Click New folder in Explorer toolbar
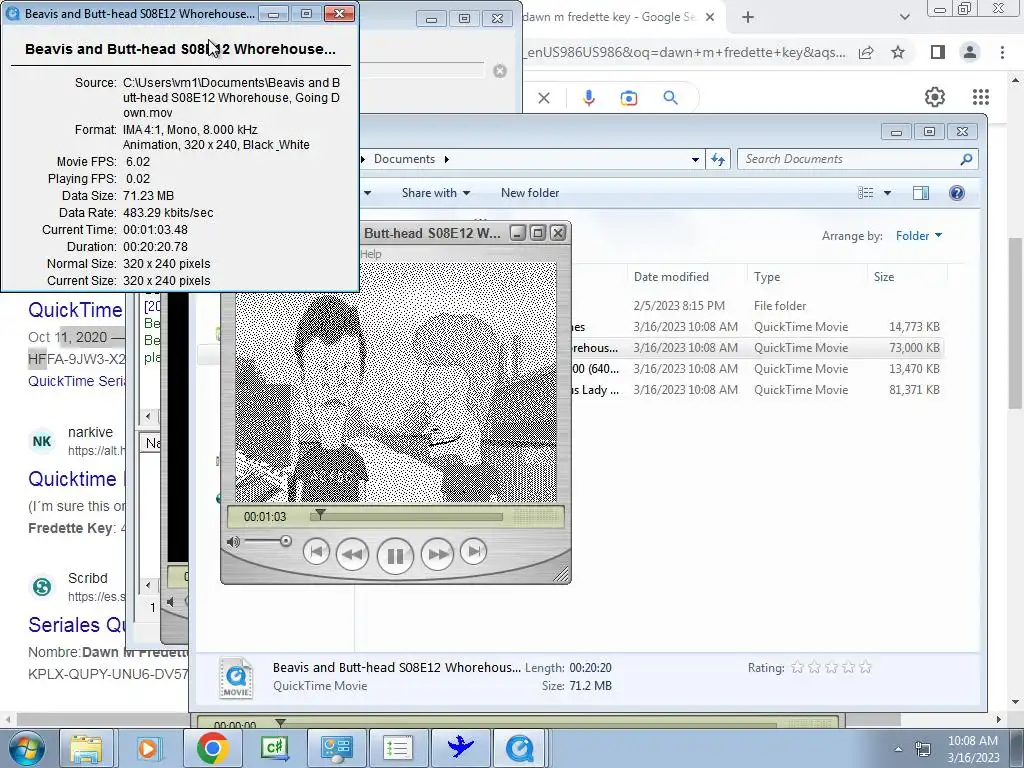Viewport: 1024px width, 768px height. point(530,193)
